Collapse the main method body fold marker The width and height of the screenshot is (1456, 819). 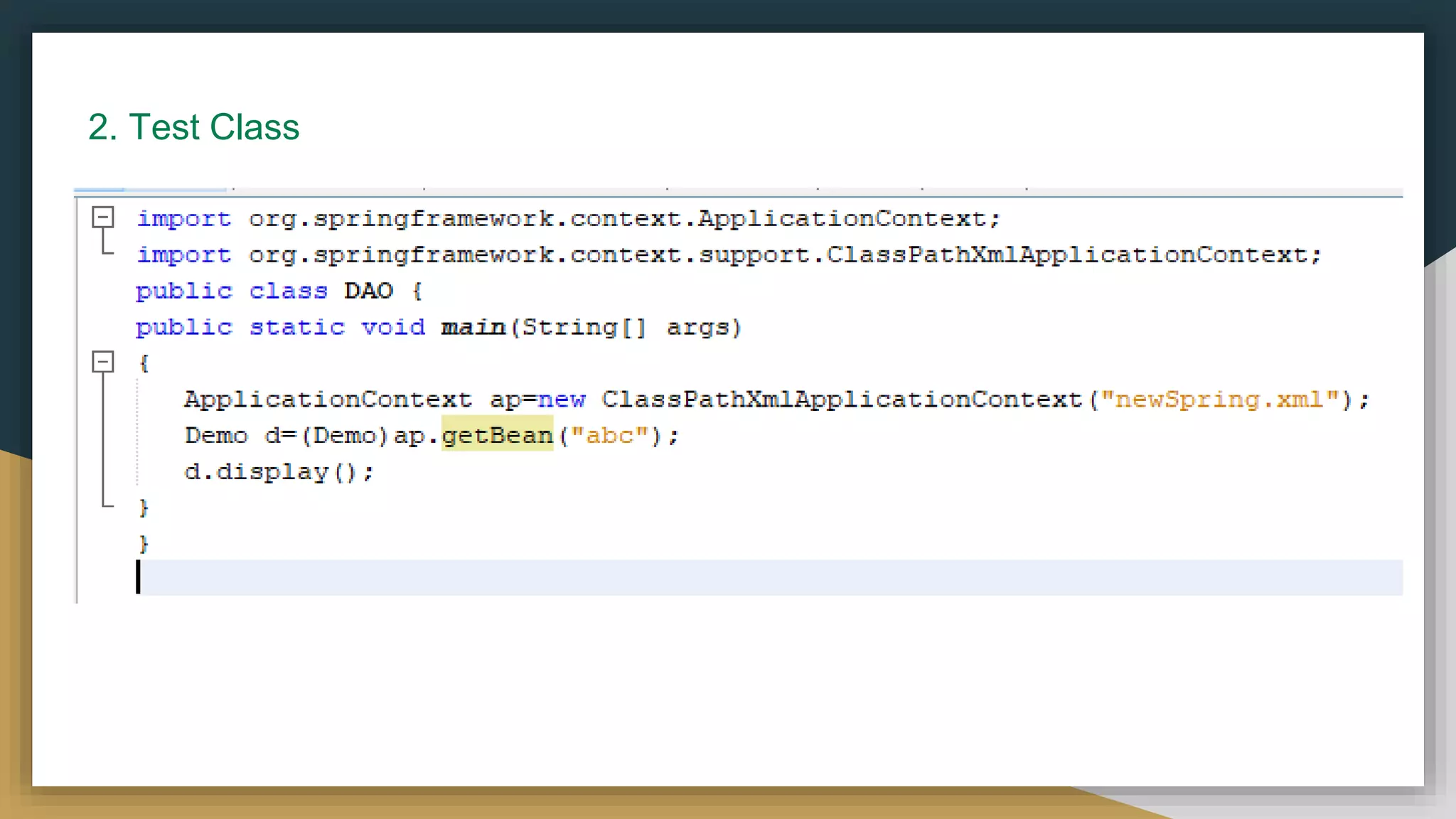(x=103, y=362)
